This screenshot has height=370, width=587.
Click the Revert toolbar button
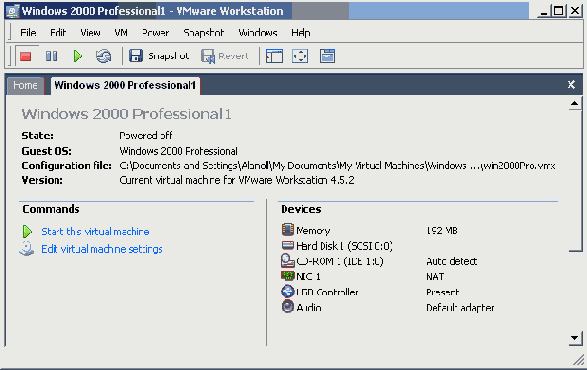coord(225,56)
